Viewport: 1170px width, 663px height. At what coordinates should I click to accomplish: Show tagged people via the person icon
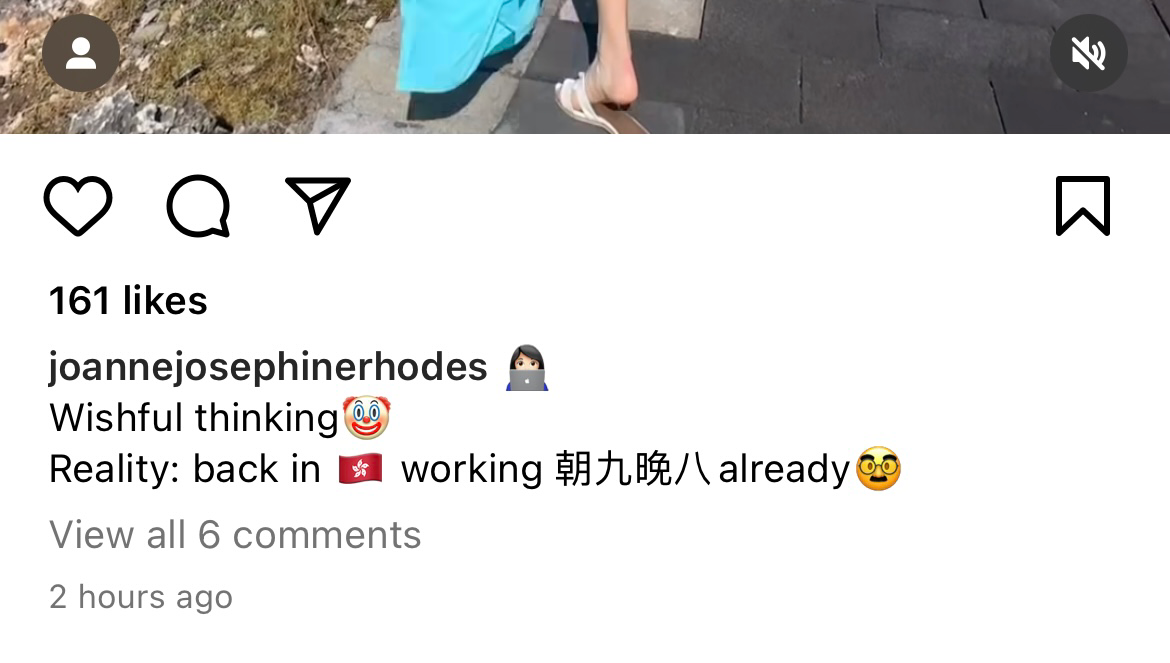pos(81,53)
